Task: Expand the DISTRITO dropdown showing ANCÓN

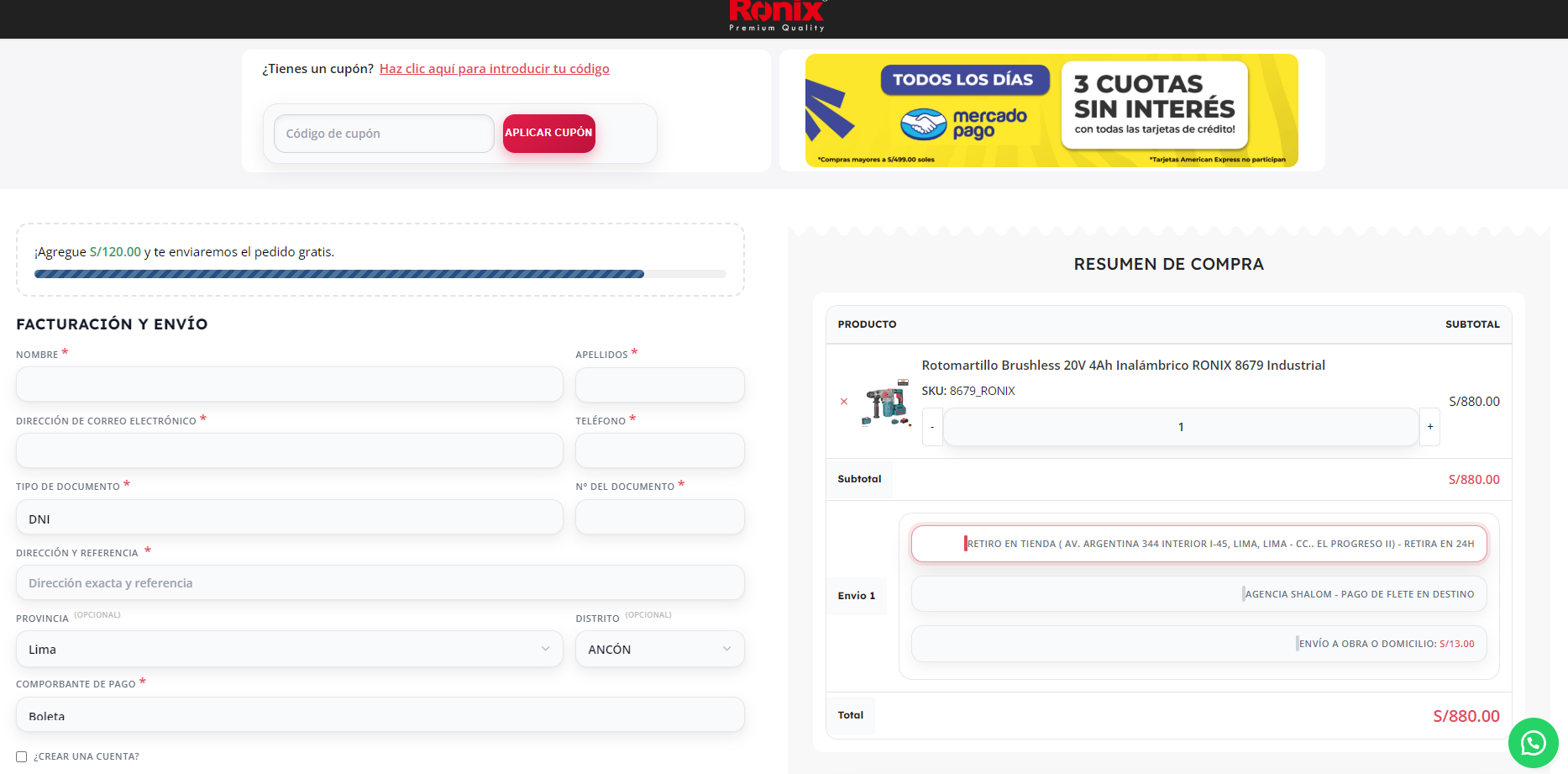Action: (x=660, y=649)
